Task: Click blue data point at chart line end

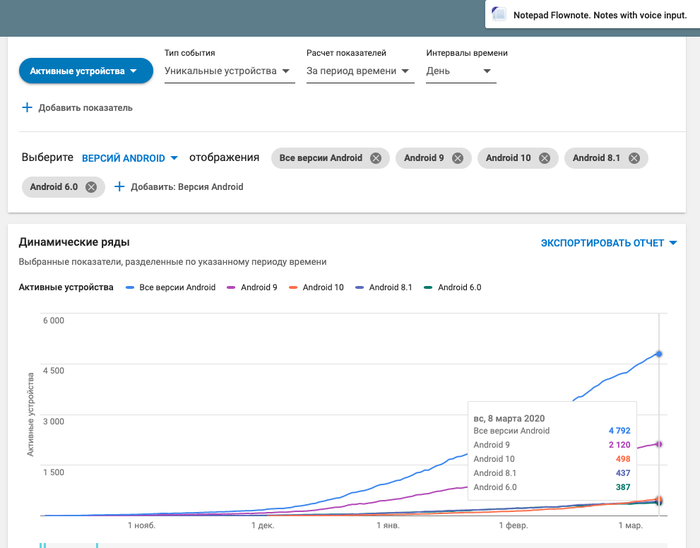Action: (658, 354)
